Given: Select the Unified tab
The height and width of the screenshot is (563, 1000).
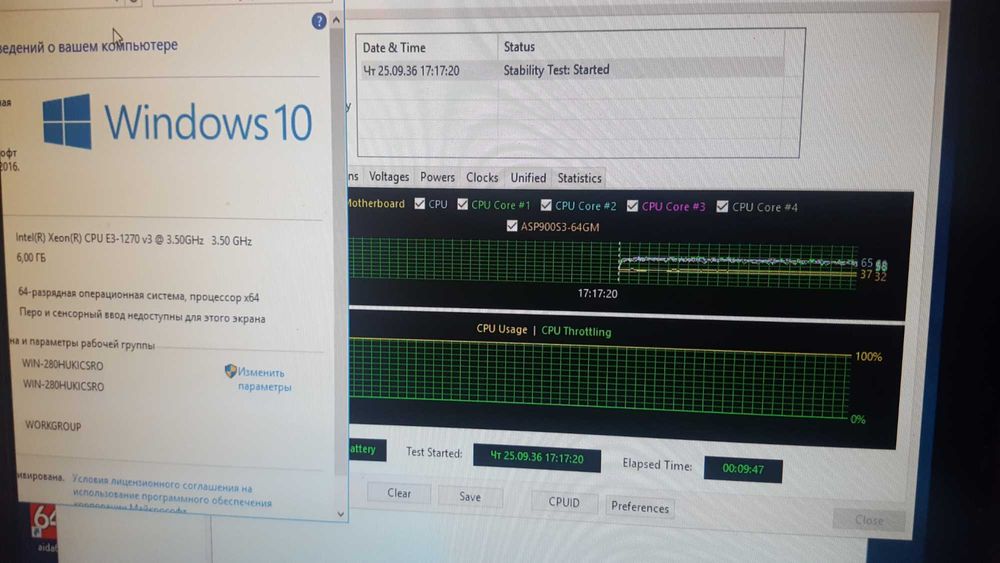Looking at the screenshot, I should point(528,178).
